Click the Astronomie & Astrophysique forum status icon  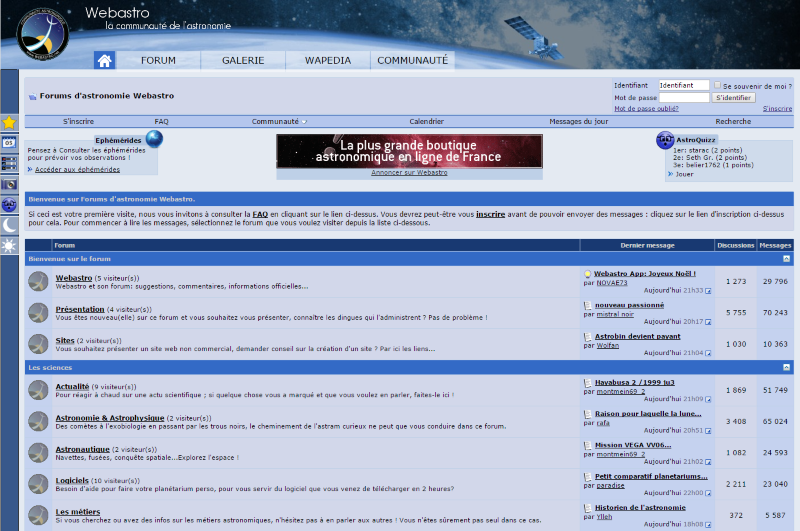[38, 421]
